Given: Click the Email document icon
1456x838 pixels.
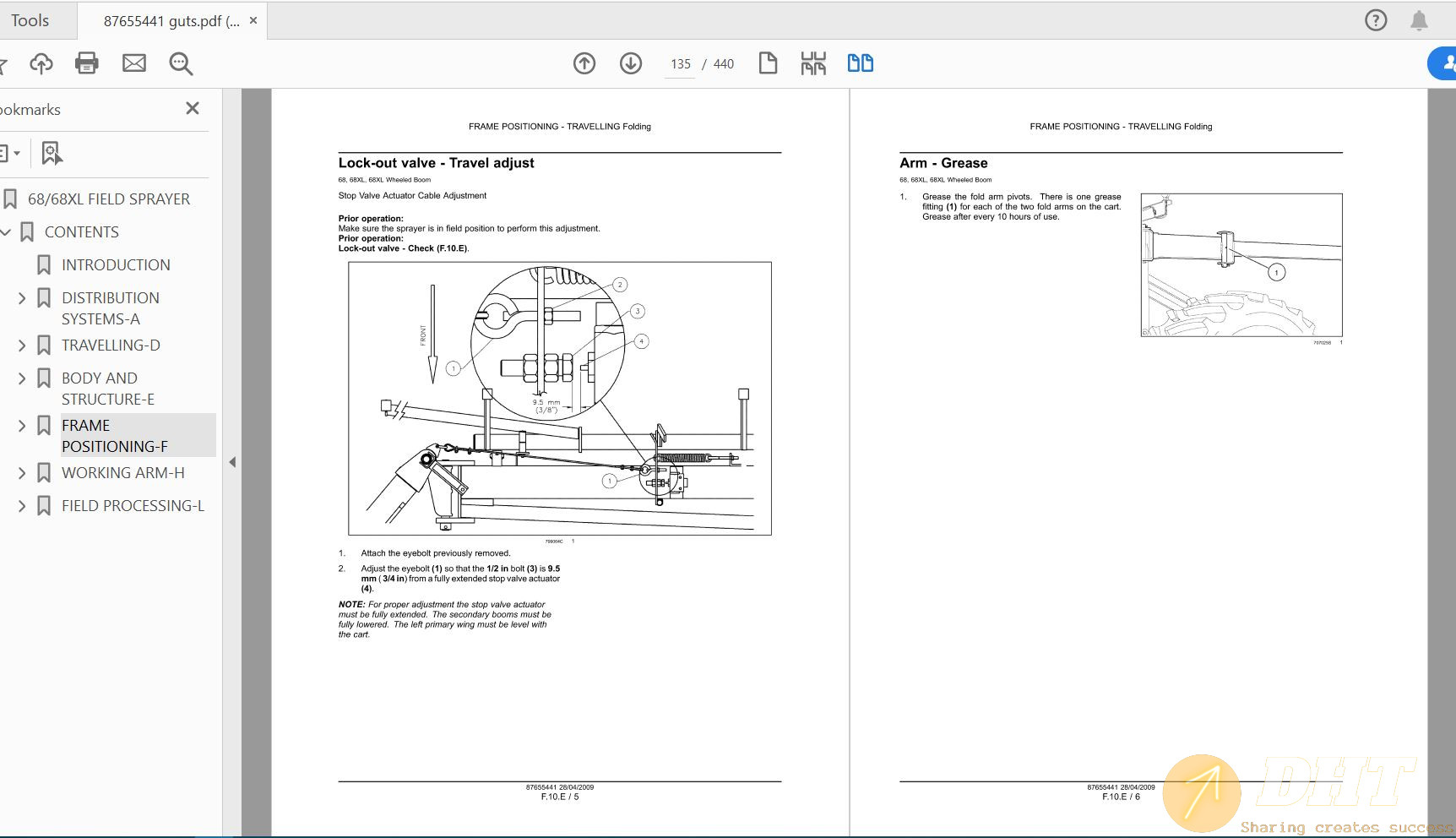Looking at the screenshot, I should [134, 63].
